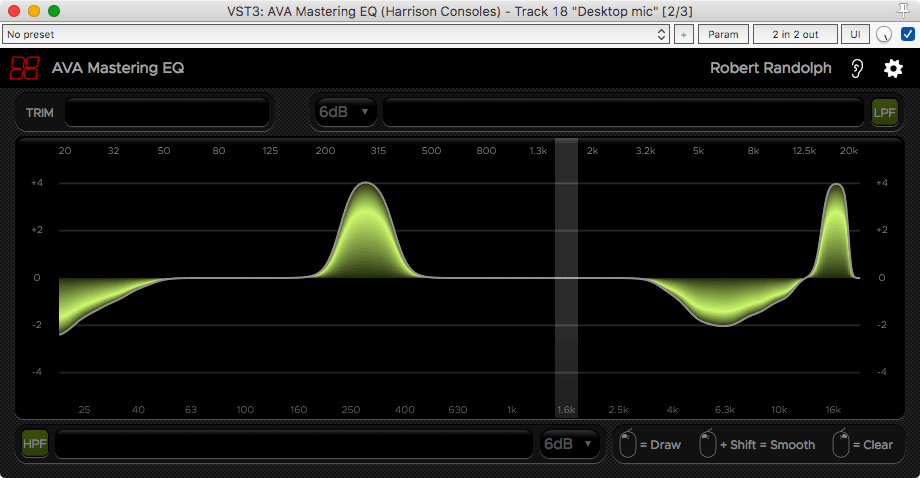
Task: Click the 20k frequency label
Action: pos(848,151)
